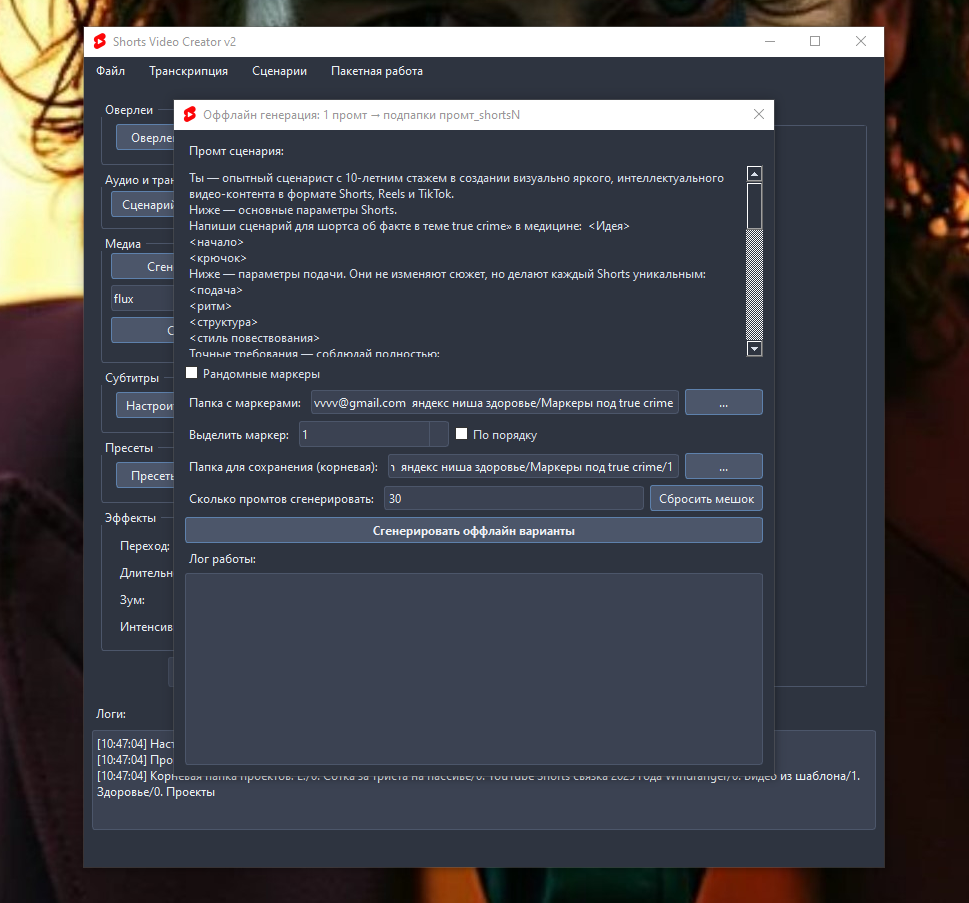969x903 pixels.
Task: Browse for the Папка для сохранения folder
Action: click(x=724, y=467)
